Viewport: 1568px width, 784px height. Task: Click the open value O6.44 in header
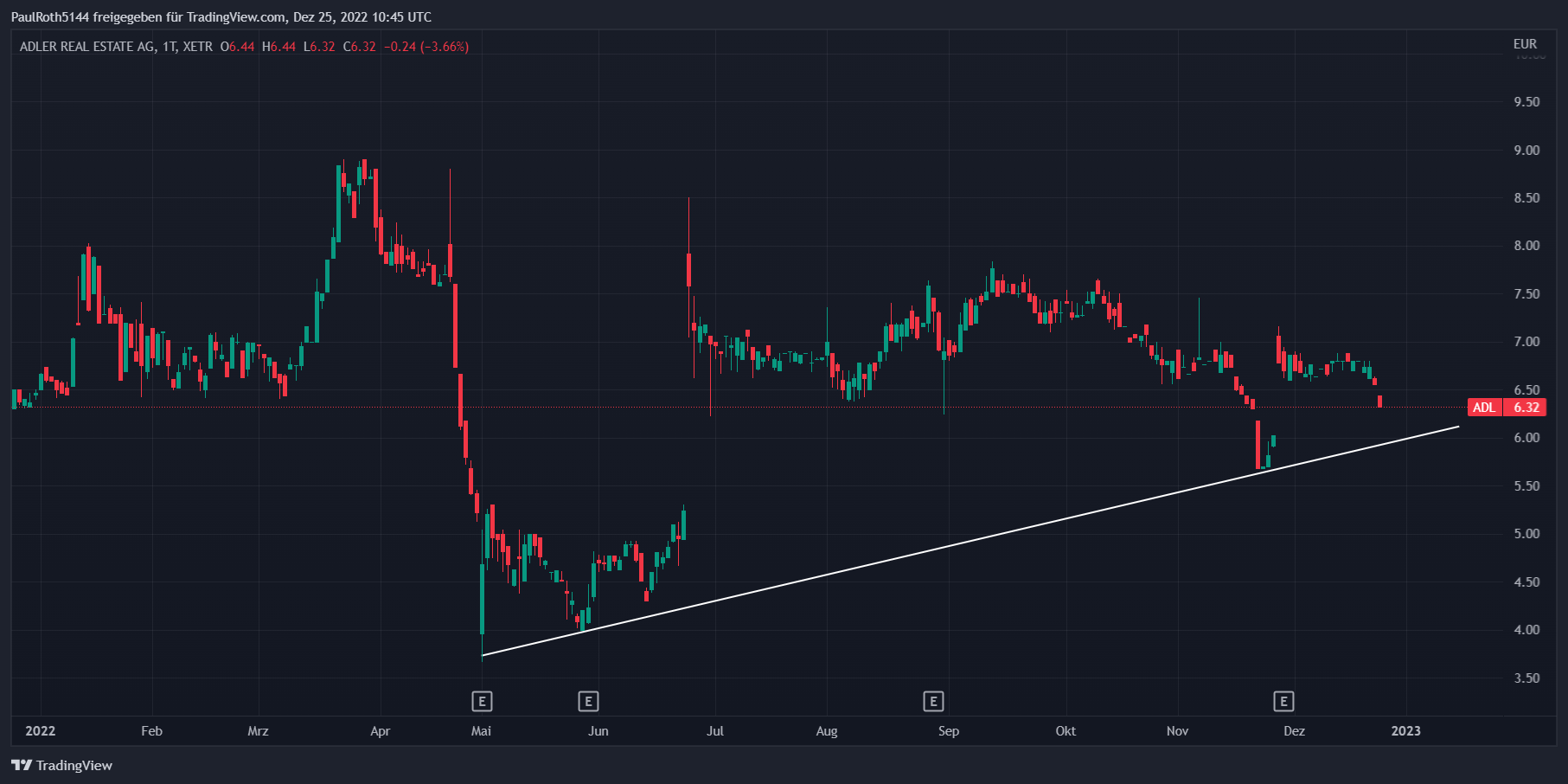pyautogui.click(x=238, y=47)
